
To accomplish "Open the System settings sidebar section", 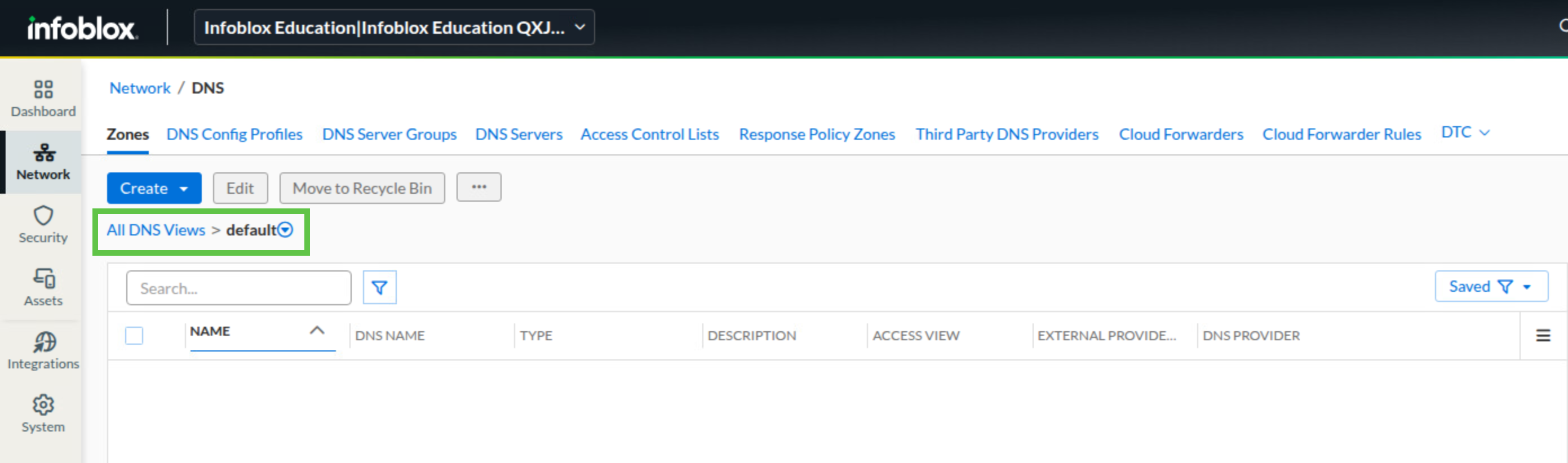I will pos(43,414).
